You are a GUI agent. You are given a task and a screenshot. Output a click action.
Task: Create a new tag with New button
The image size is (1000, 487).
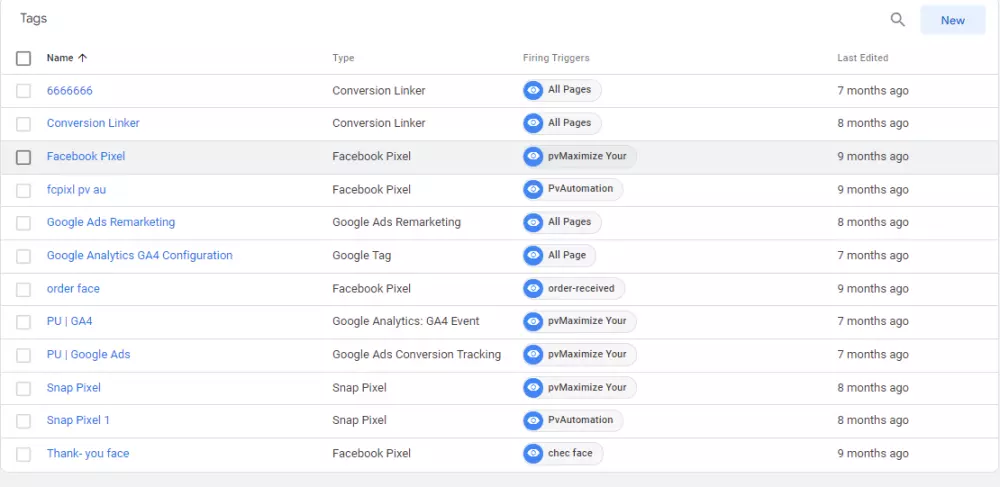click(x=952, y=20)
